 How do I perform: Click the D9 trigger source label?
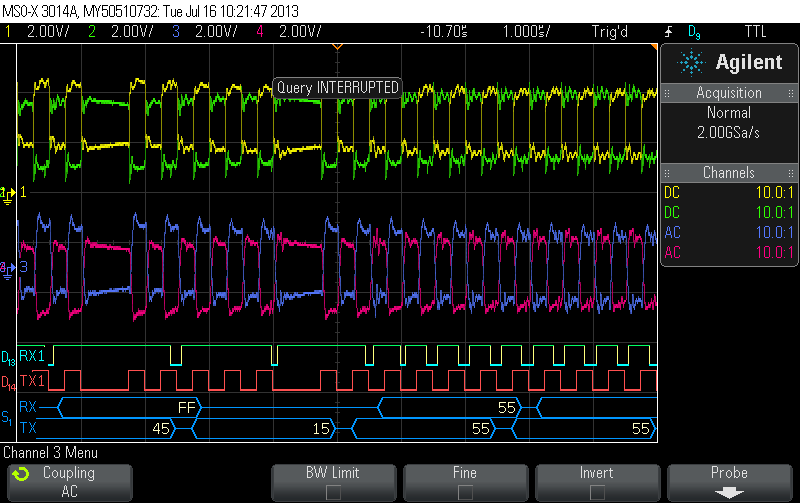point(694,33)
